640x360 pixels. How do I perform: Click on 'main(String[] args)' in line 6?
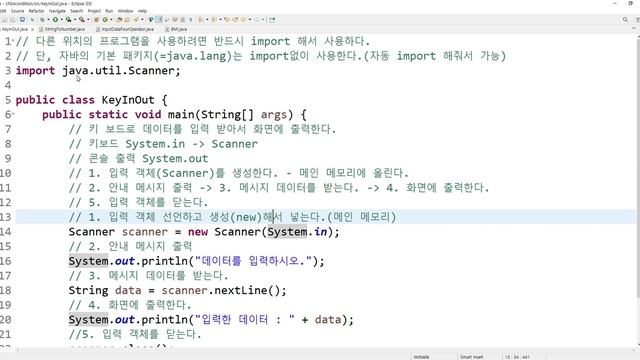coord(230,115)
